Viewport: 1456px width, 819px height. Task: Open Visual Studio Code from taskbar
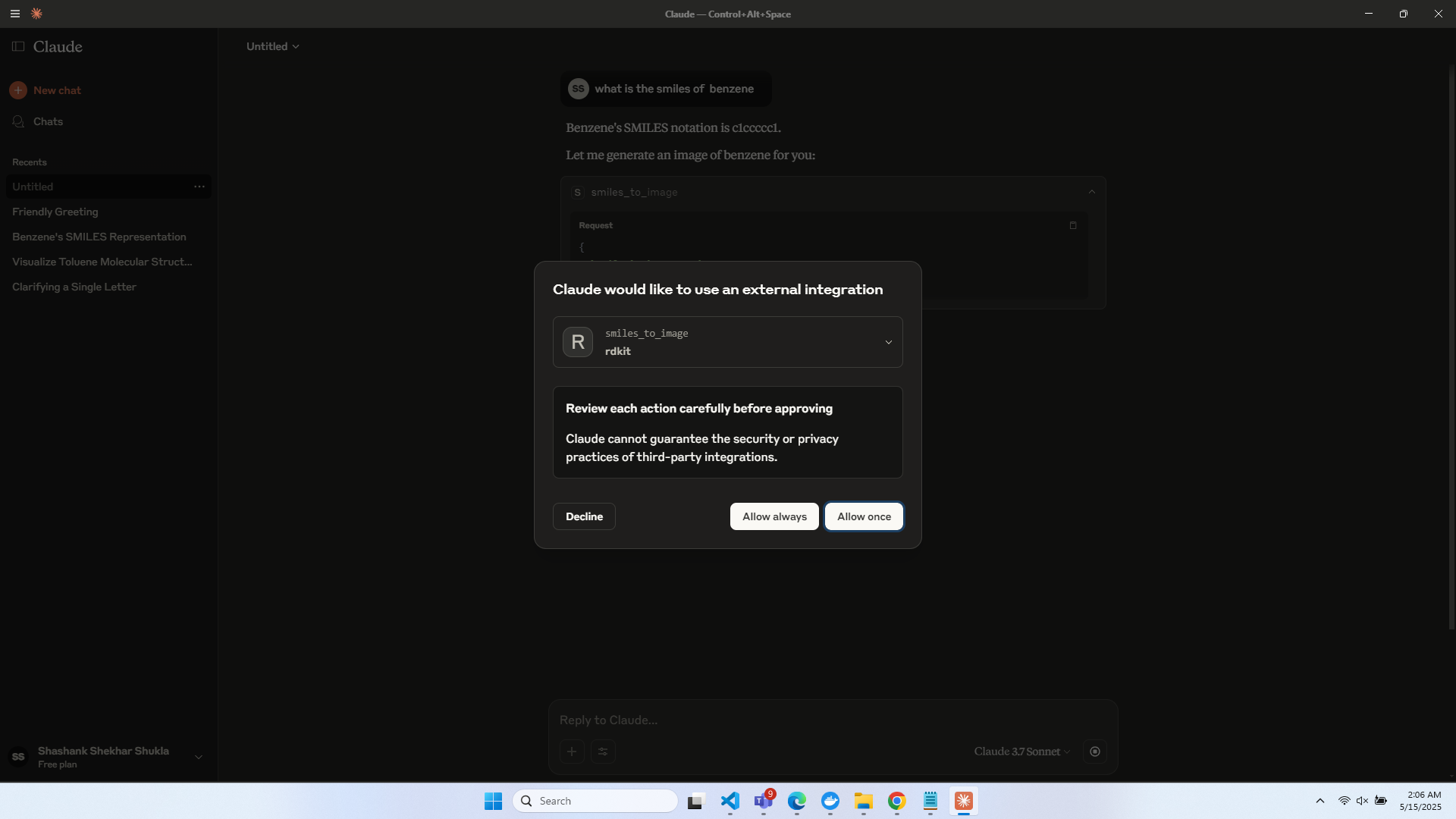tap(730, 801)
